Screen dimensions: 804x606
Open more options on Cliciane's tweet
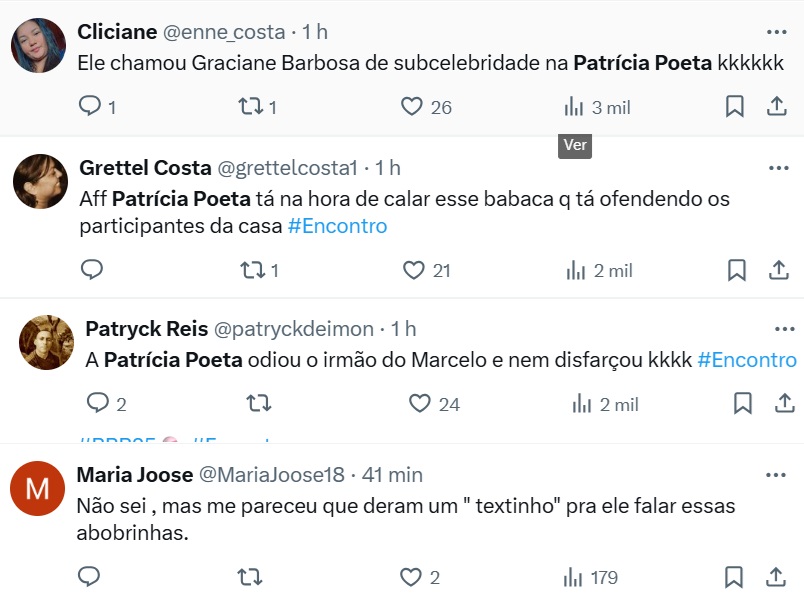click(x=777, y=32)
